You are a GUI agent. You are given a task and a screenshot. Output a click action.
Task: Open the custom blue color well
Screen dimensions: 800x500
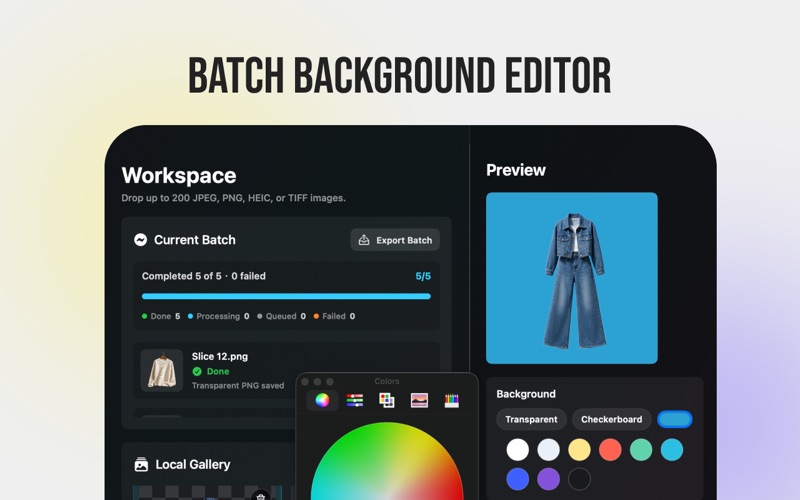click(x=674, y=419)
